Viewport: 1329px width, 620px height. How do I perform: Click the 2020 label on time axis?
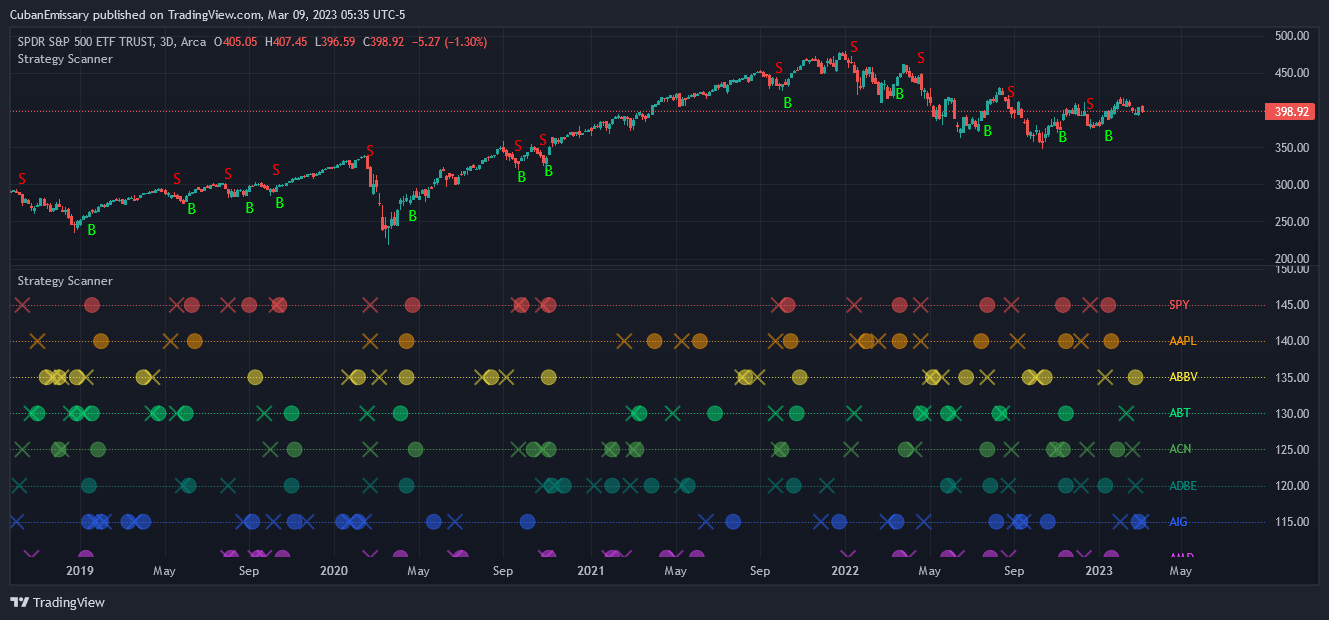click(333, 571)
